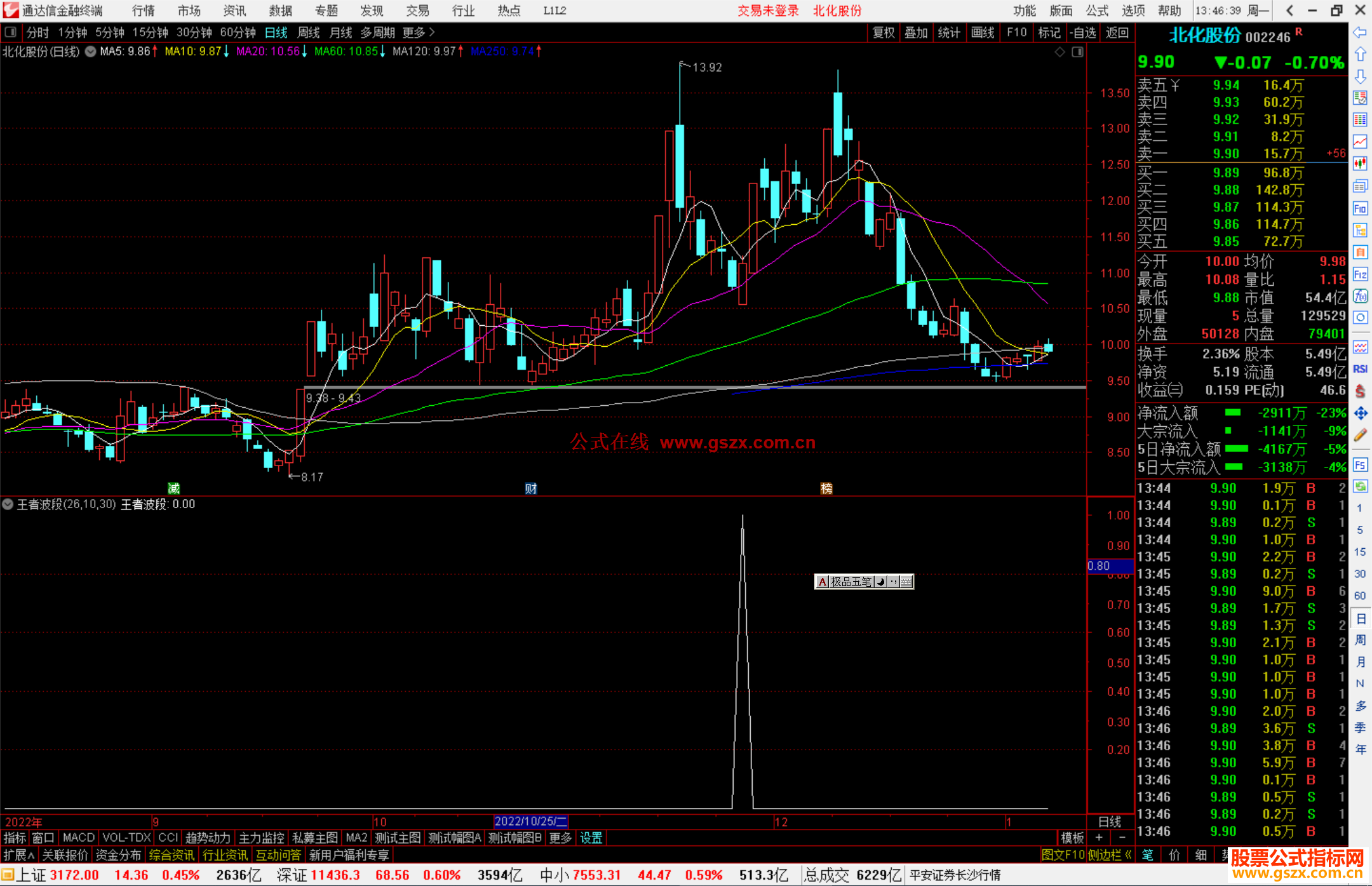
Task: Open the 公式 menu
Action: click(x=1096, y=11)
